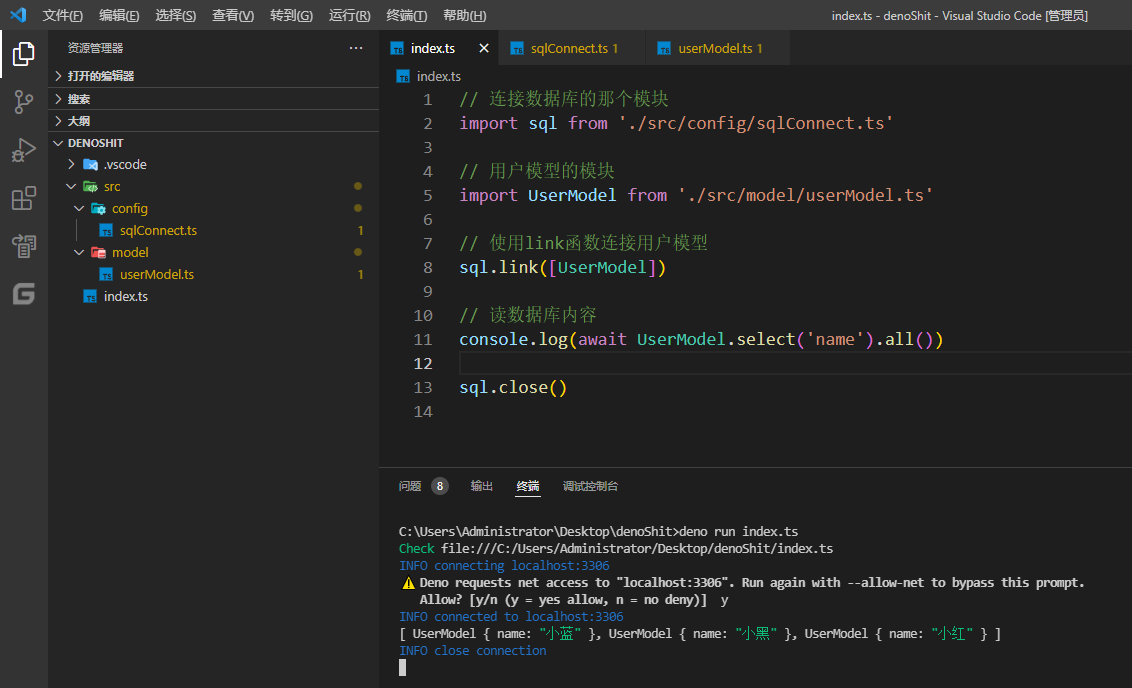Expand the .vscode folder chevron

coord(71,165)
